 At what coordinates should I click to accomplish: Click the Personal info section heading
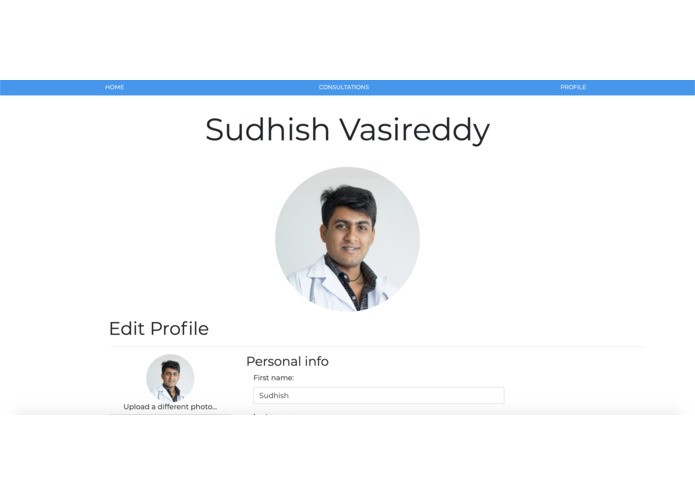tap(287, 362)
